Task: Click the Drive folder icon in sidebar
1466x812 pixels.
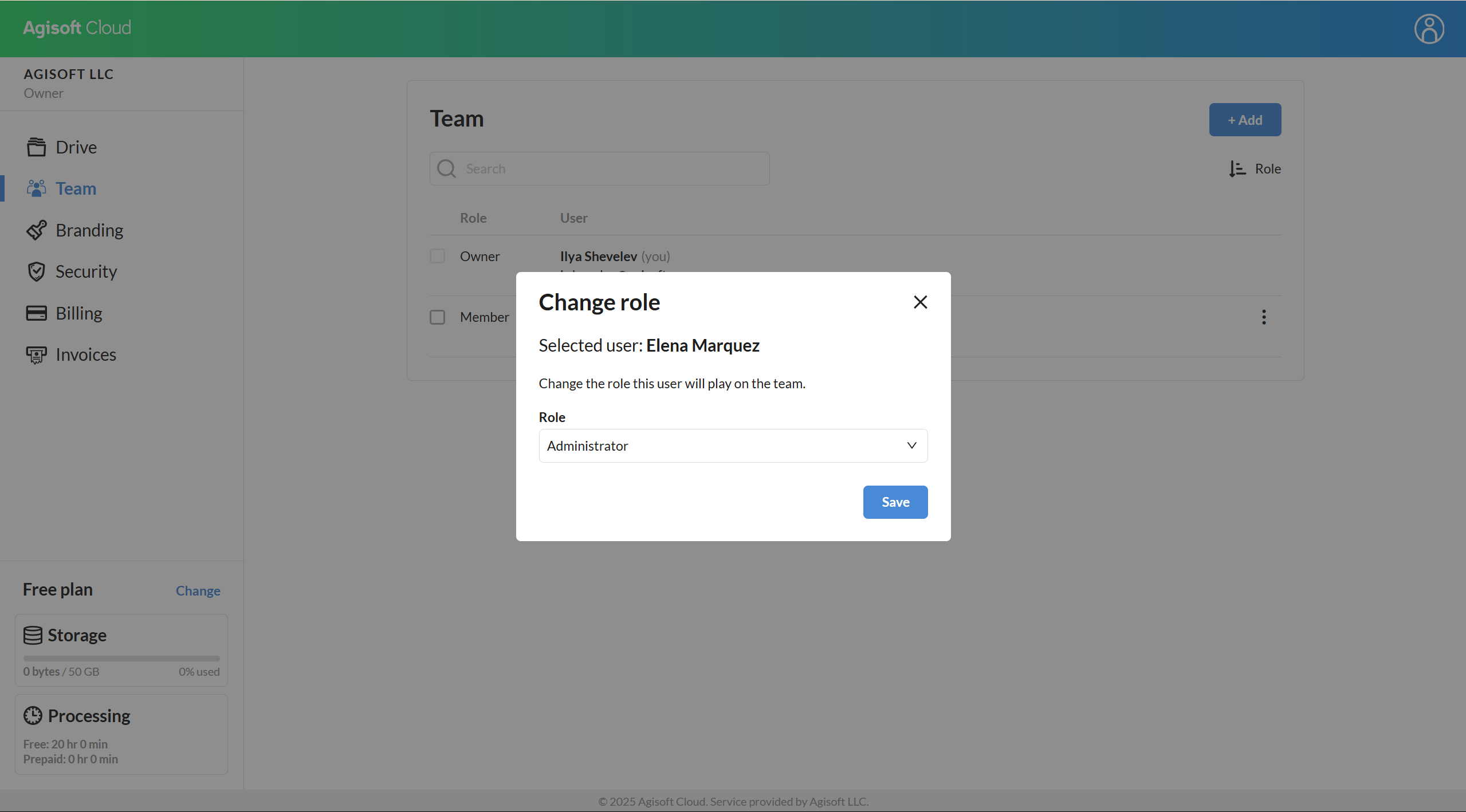Action: point(36,147)
